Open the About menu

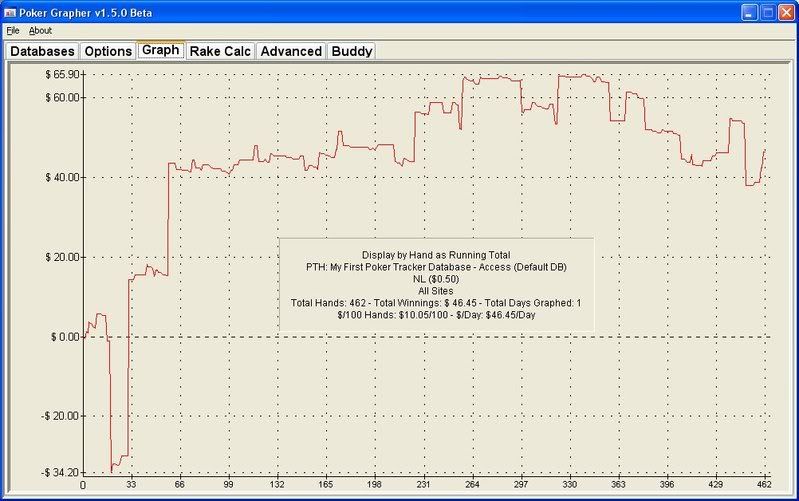[40, 31]
